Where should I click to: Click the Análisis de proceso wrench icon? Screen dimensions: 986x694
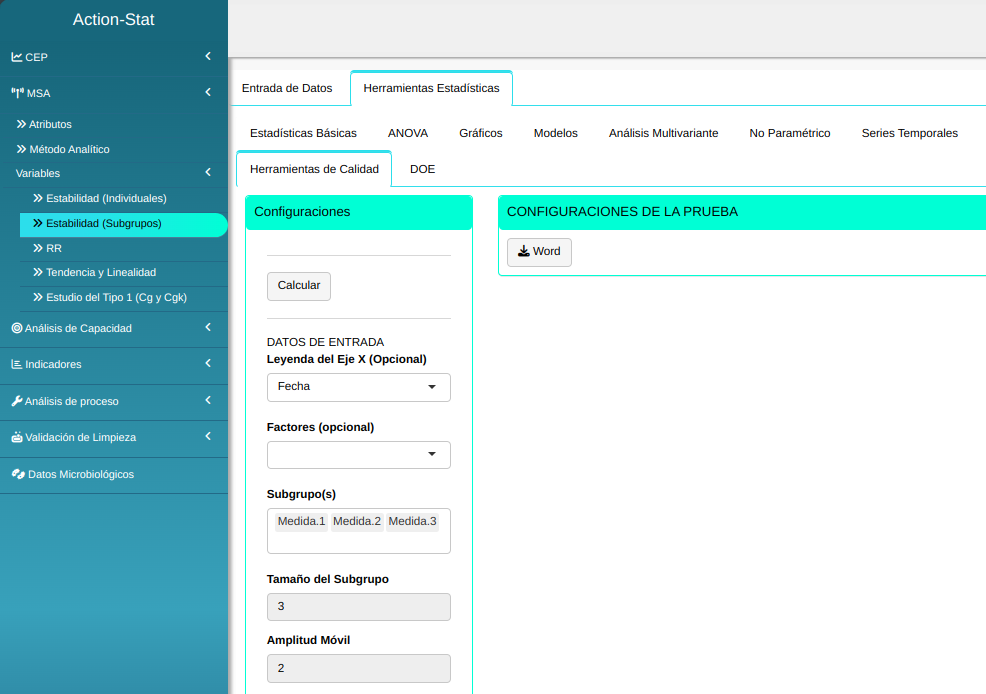click(17, 401)
